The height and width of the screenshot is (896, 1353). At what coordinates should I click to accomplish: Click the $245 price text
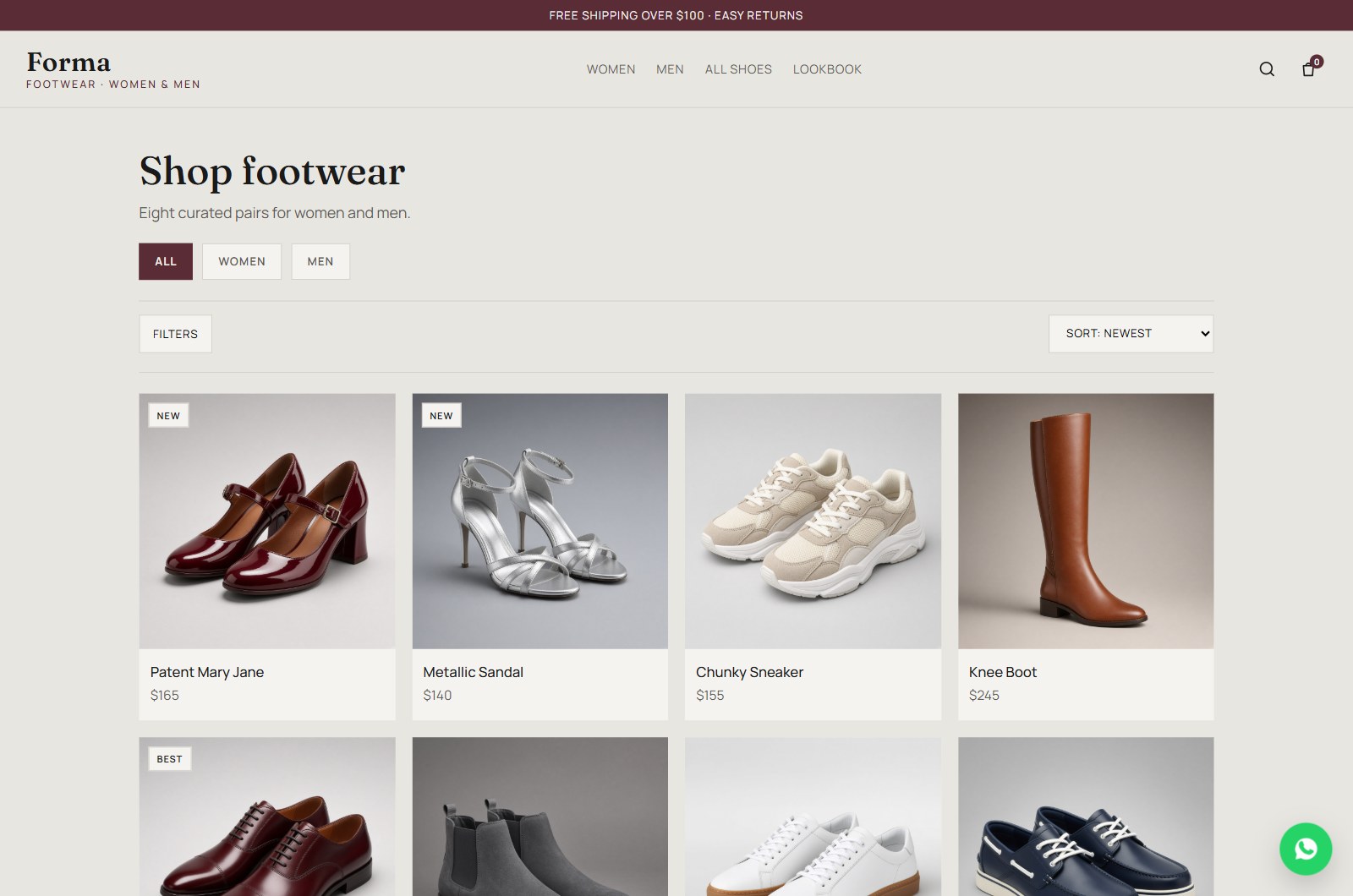coord(983,695)
